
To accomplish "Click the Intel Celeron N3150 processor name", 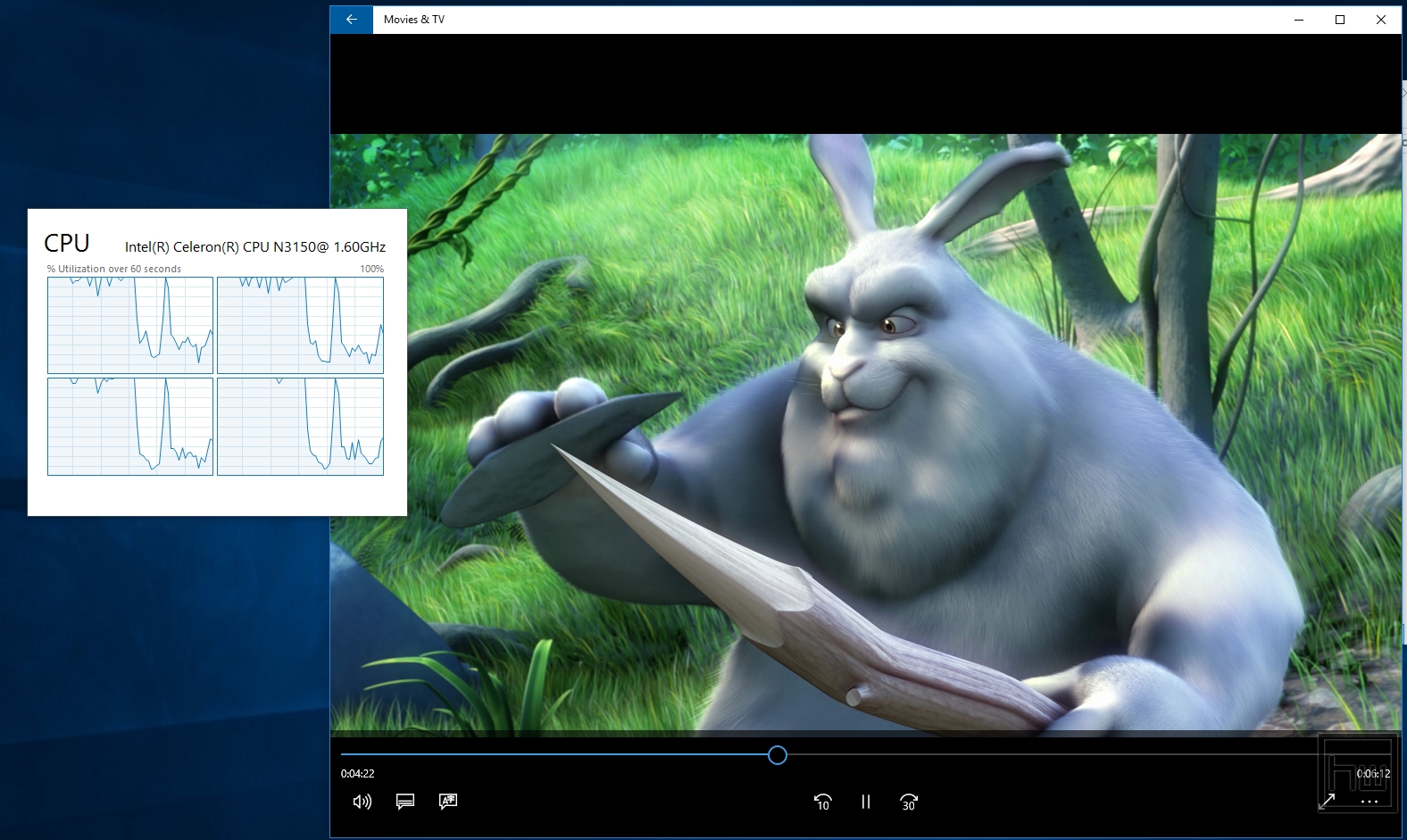I will point(255,246).
